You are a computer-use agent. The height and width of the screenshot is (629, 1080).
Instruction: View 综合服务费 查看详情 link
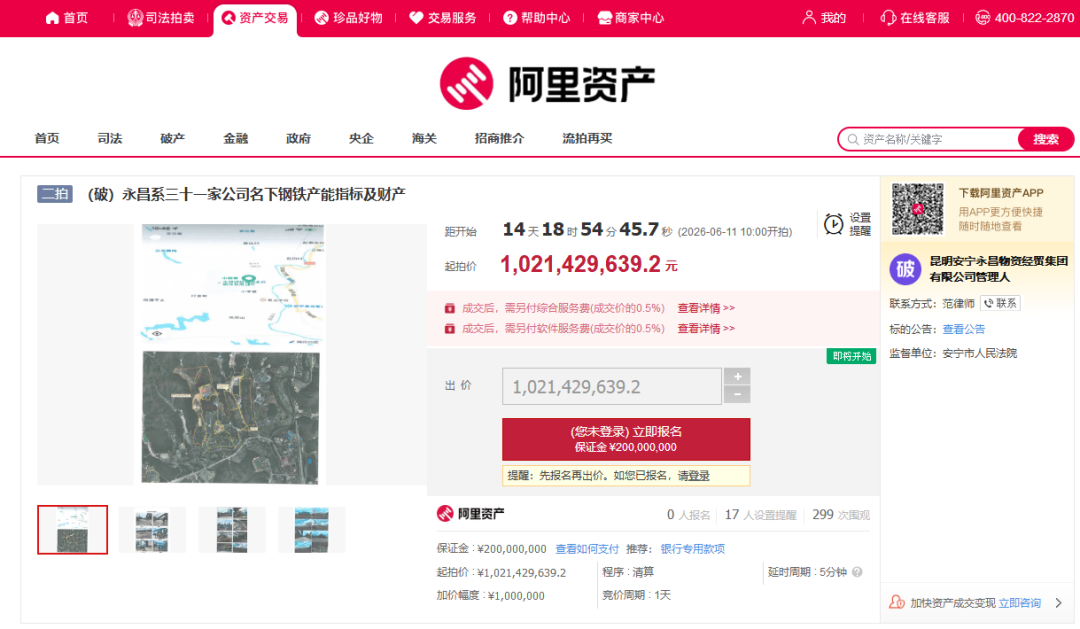(706, 308)
